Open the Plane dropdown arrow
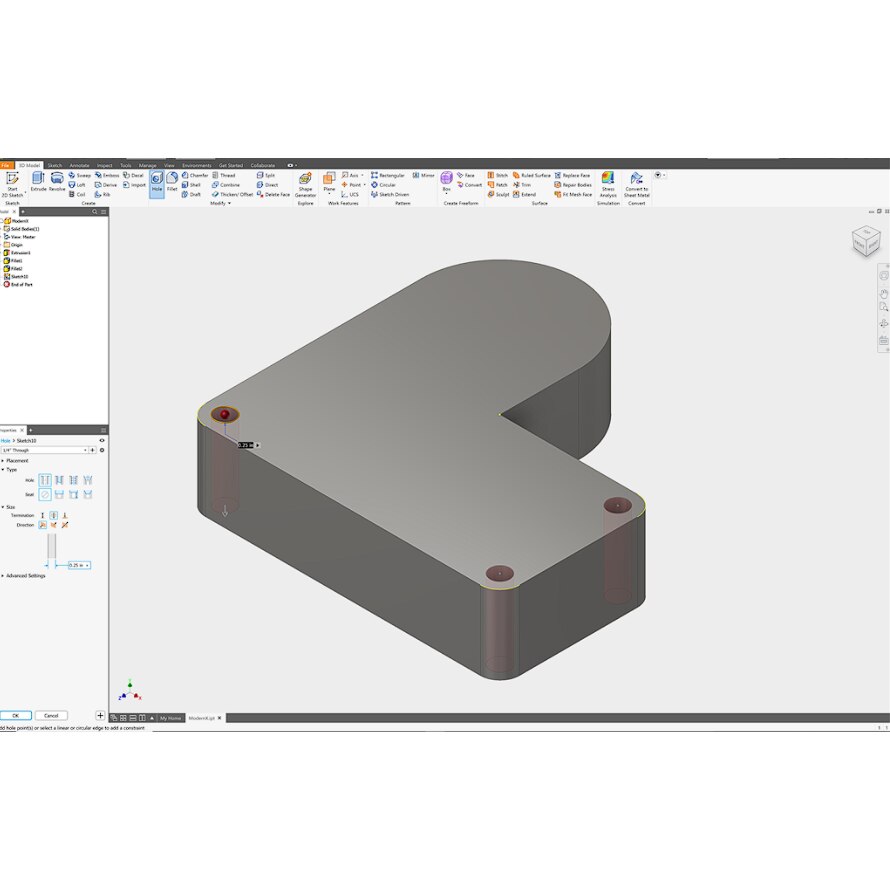Screen dimensions: 890x890 click(329, 194)
